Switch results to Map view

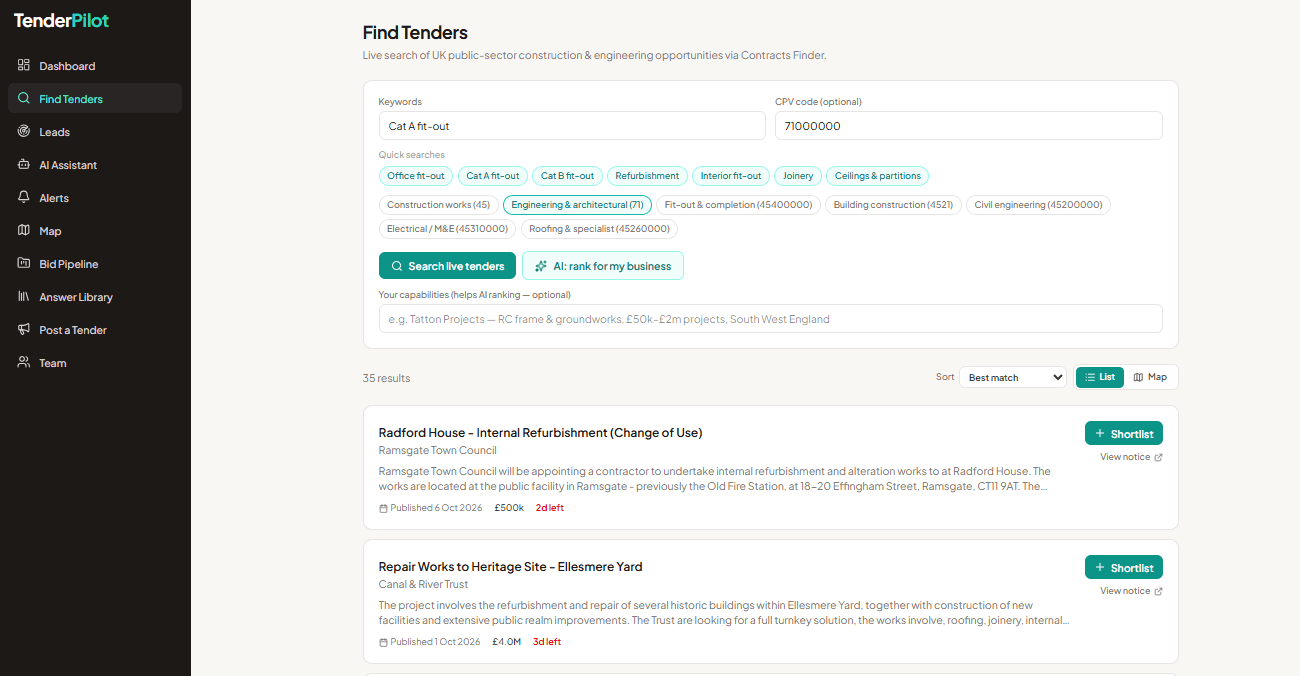tap(1150, 377)
